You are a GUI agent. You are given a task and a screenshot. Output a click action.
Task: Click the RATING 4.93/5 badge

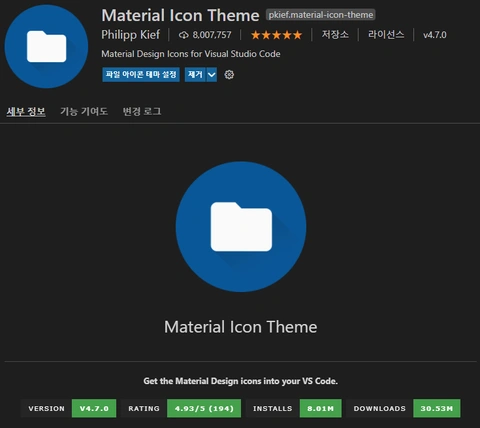pyautogui.click(x=181, y=408)
